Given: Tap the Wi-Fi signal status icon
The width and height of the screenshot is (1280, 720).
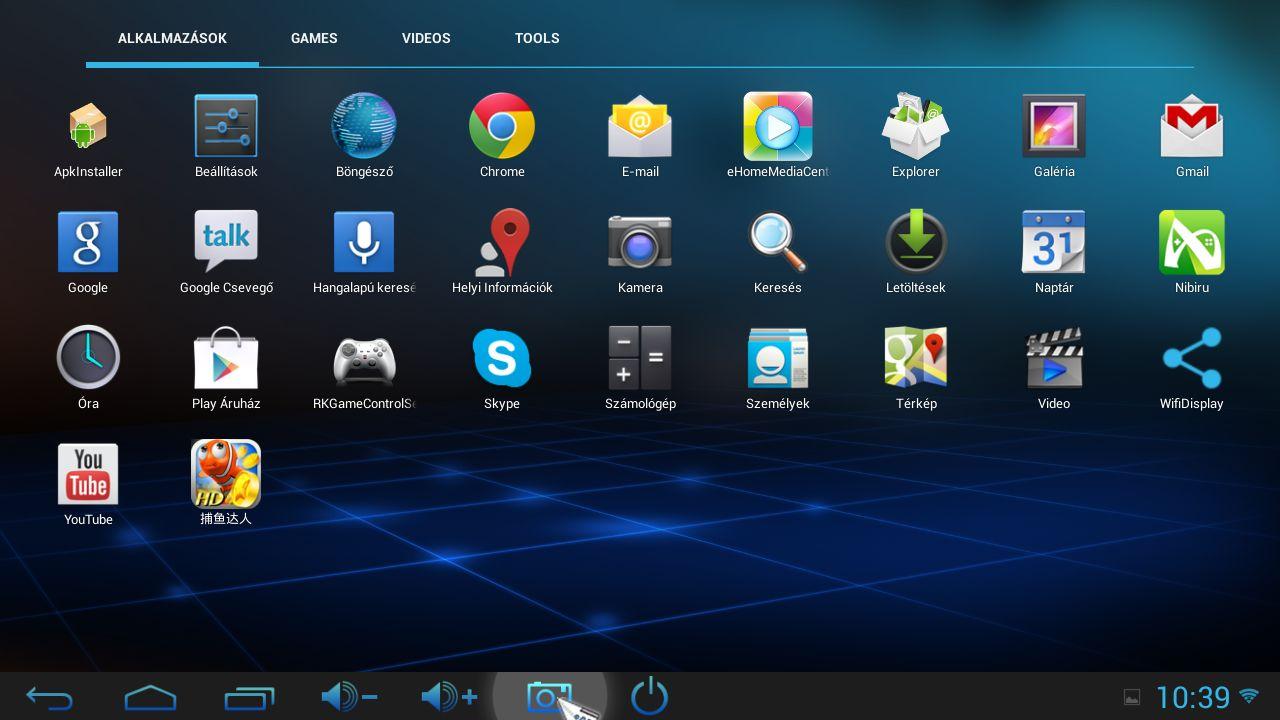Looking at the screenshot, I should pyautogui.click(x=1249, y=696).
